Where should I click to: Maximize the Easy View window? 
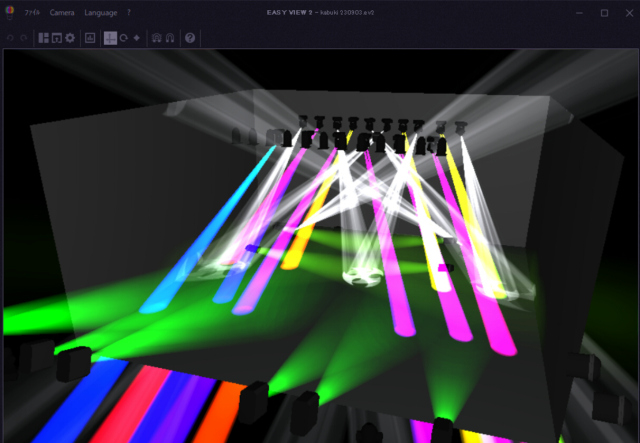click(x=604, y=13)
